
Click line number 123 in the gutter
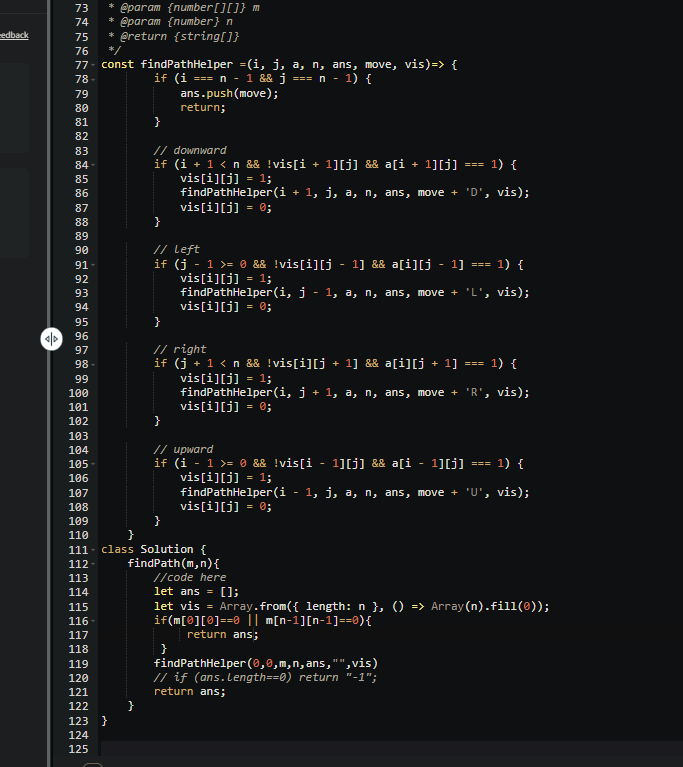(x=78, y=721)
